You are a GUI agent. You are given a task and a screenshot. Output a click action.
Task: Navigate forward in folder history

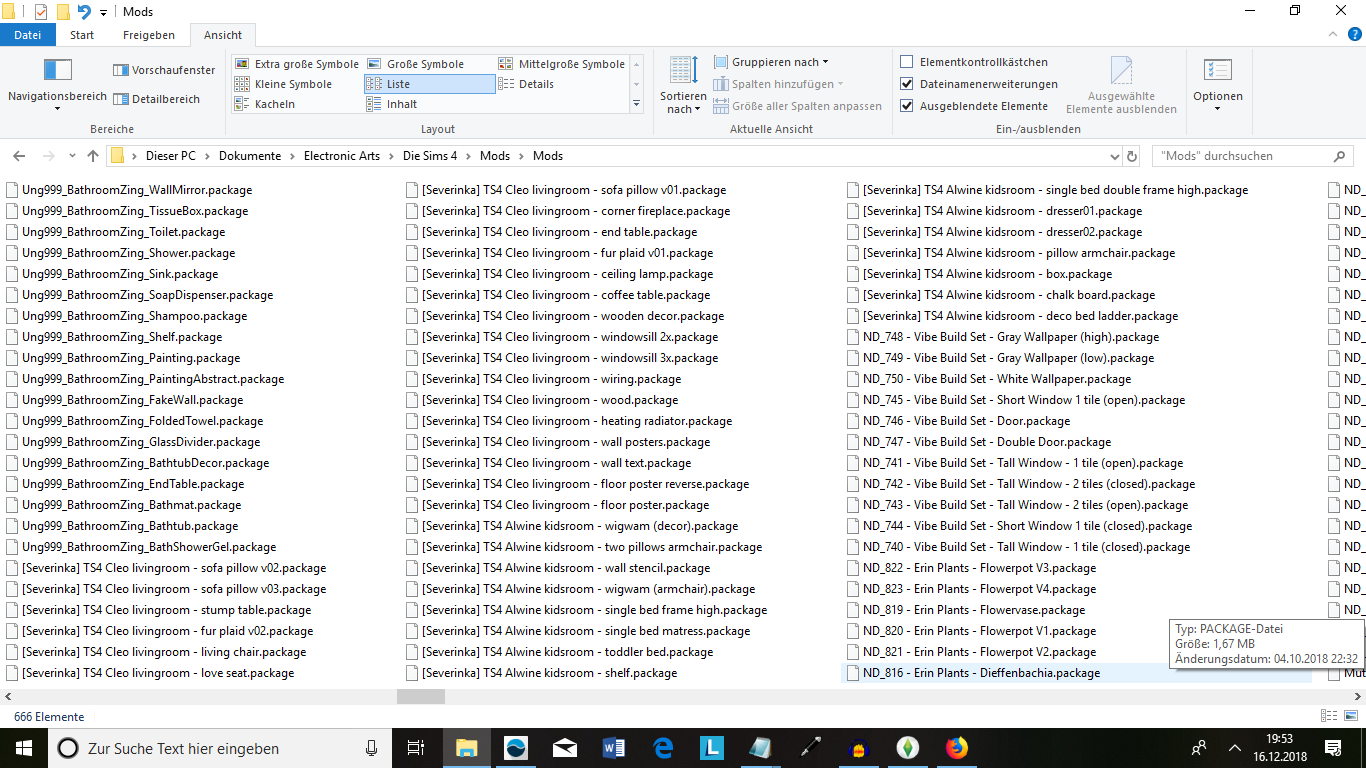pyautogui.click(x=47, y=156)
